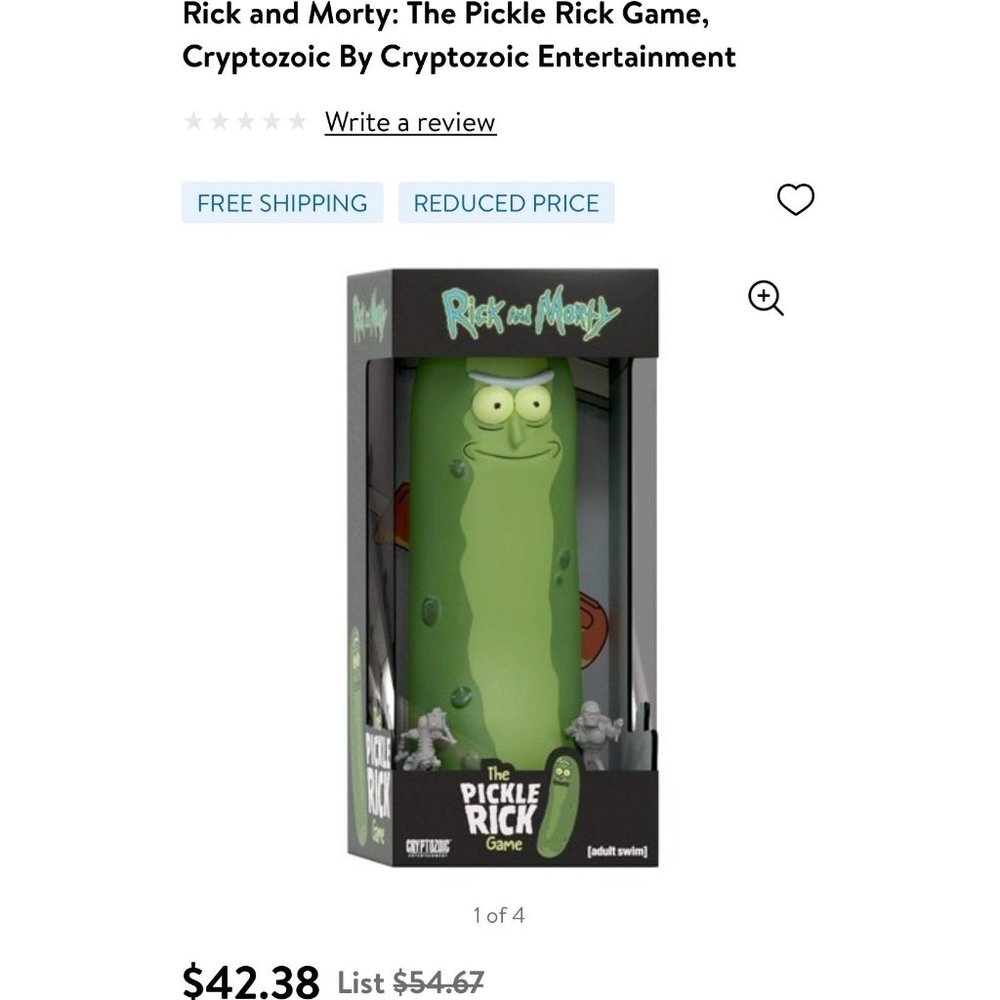Click the Pickle Rick product thumbnail
This screenshot has height=1000, width=1000.
[500, 570]
